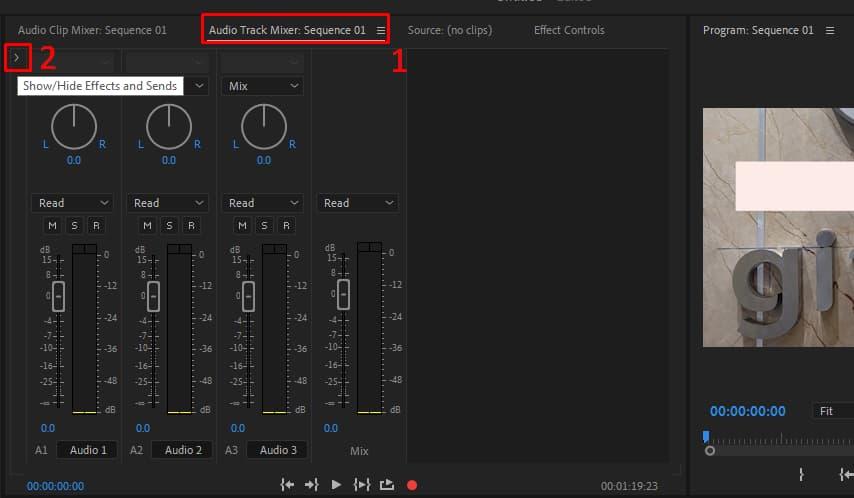Switch to the Effect Controls tab
Screen dimensions: 854x498
click(569, 30)
